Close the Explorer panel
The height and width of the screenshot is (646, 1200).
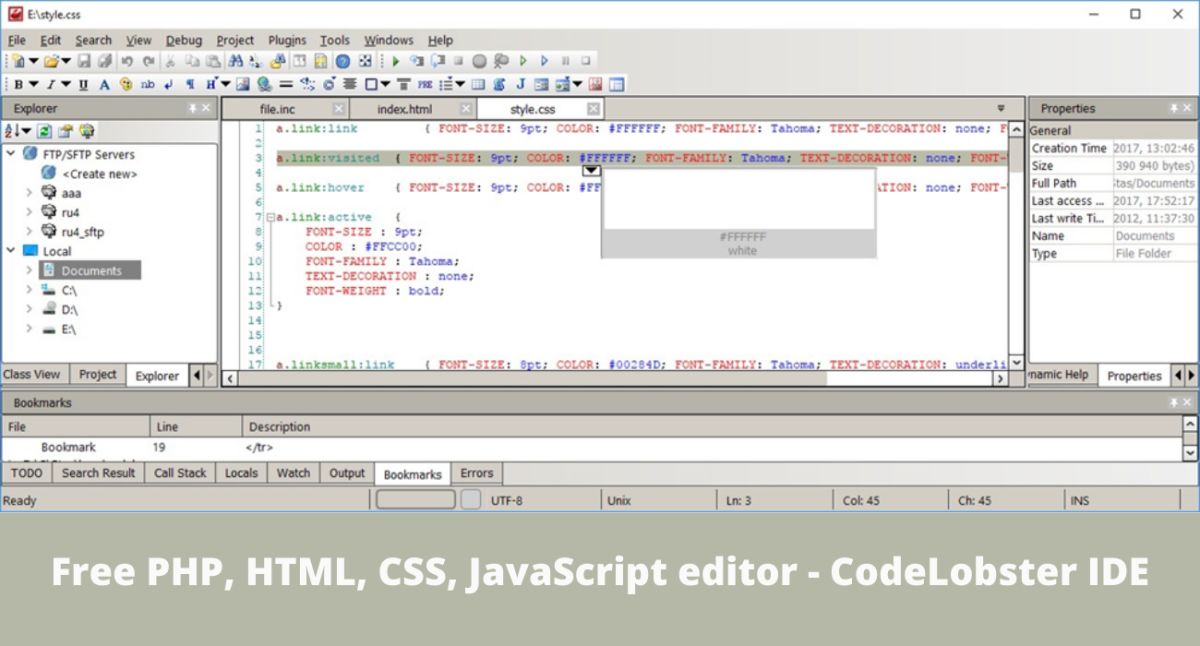tap(207, 108)
